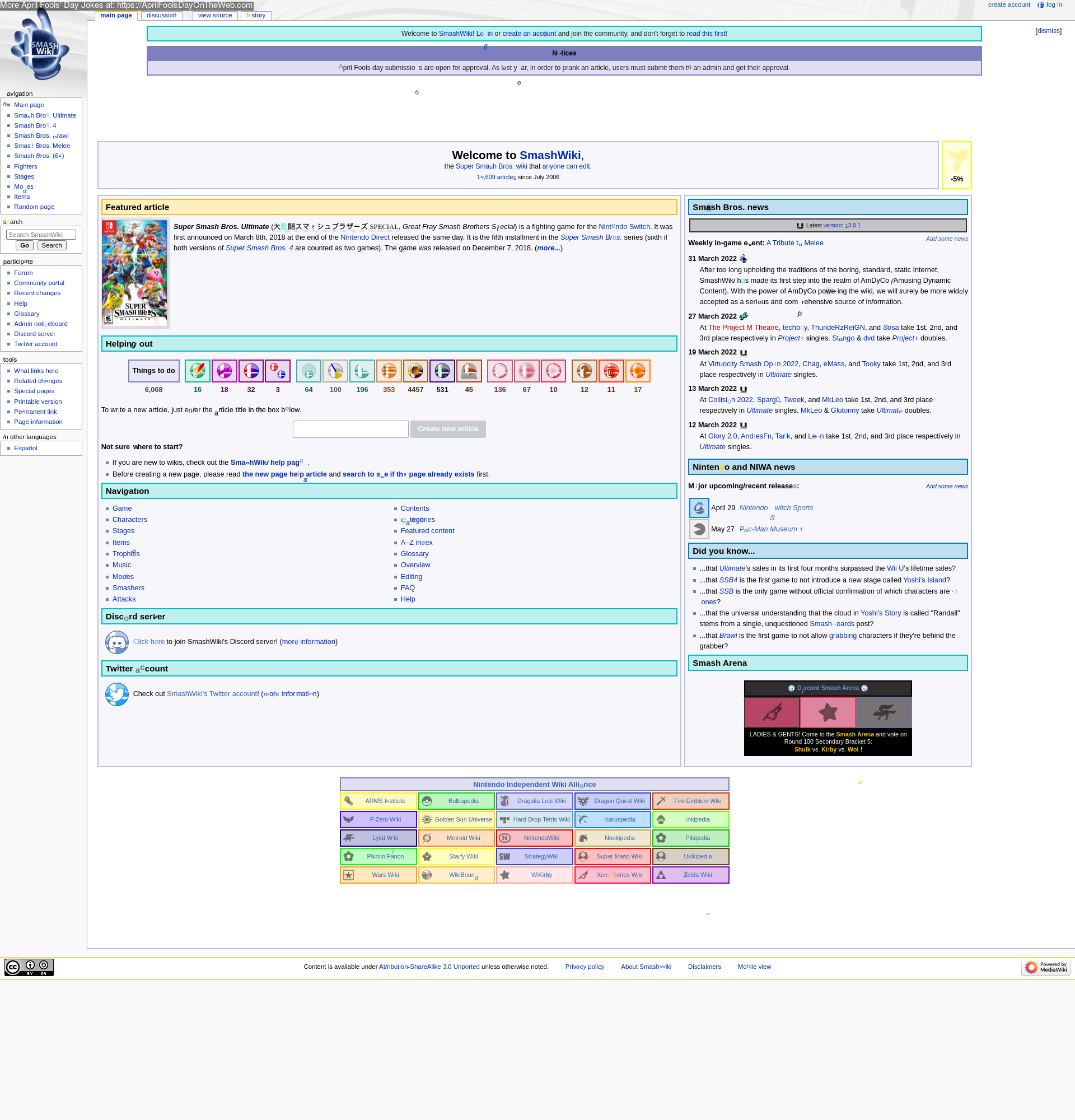Open the icon above count 196
1075x1120 pixels.
coord(362,371)
